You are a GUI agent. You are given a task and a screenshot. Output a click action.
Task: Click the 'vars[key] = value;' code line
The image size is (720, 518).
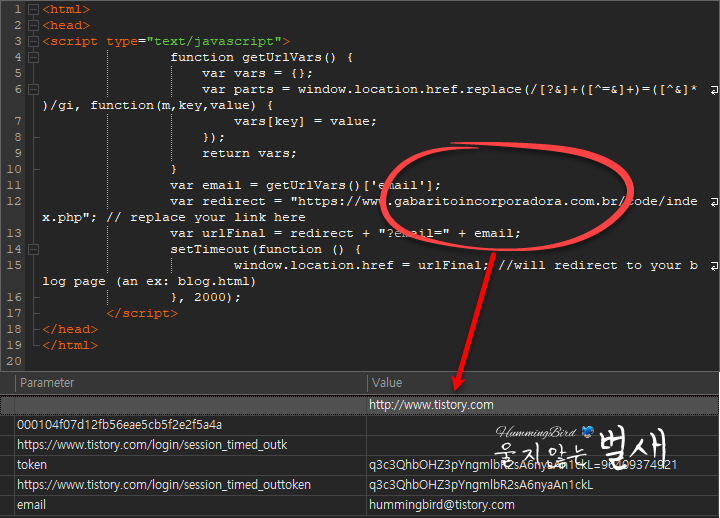tap(305, 122)
